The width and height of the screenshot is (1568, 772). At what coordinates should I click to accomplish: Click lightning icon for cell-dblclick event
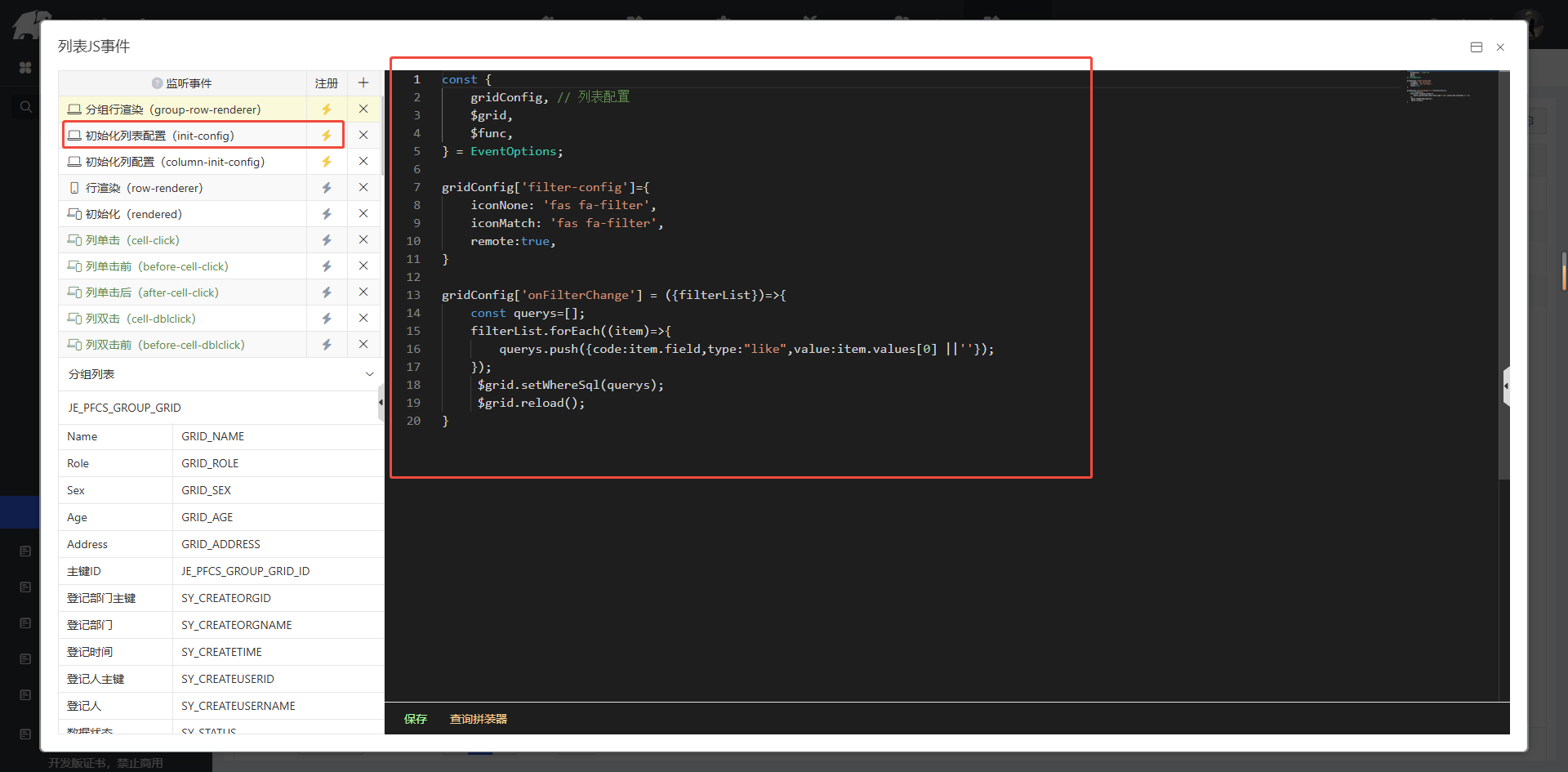coord(327,319)
